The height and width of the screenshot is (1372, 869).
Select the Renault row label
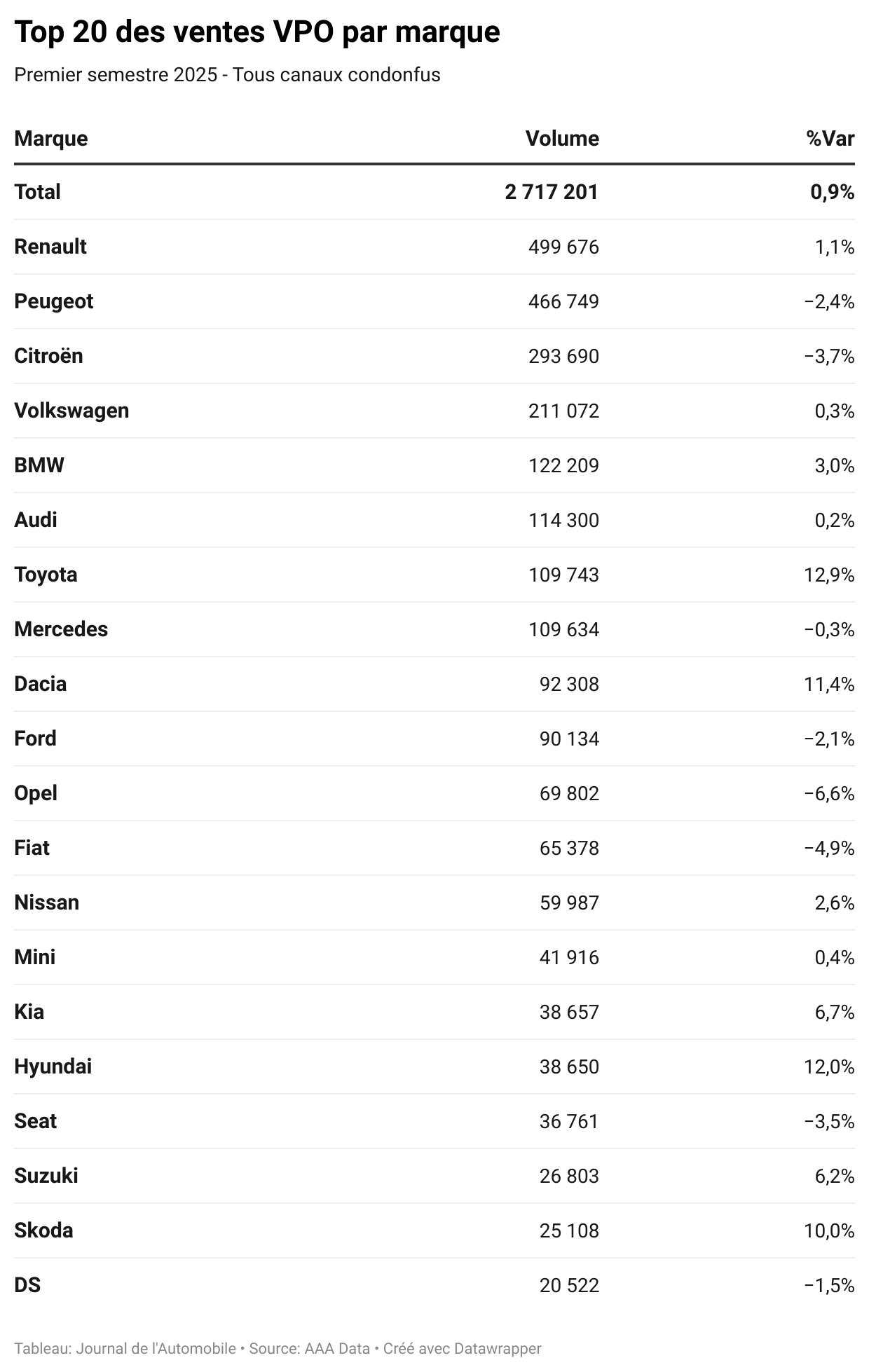pyautogui.click(x=50, y=247)
